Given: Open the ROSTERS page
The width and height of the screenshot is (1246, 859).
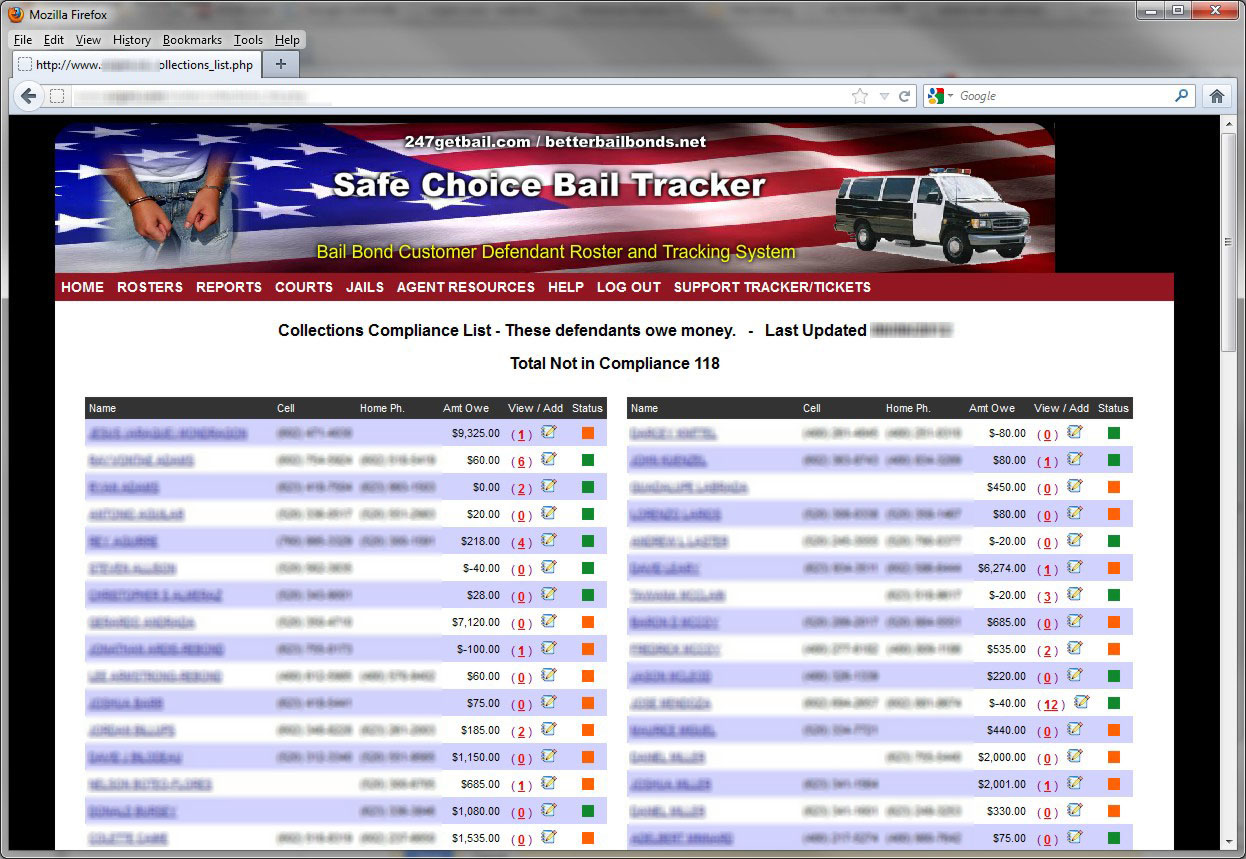Looking at the screenshot, I should [150, 287].
